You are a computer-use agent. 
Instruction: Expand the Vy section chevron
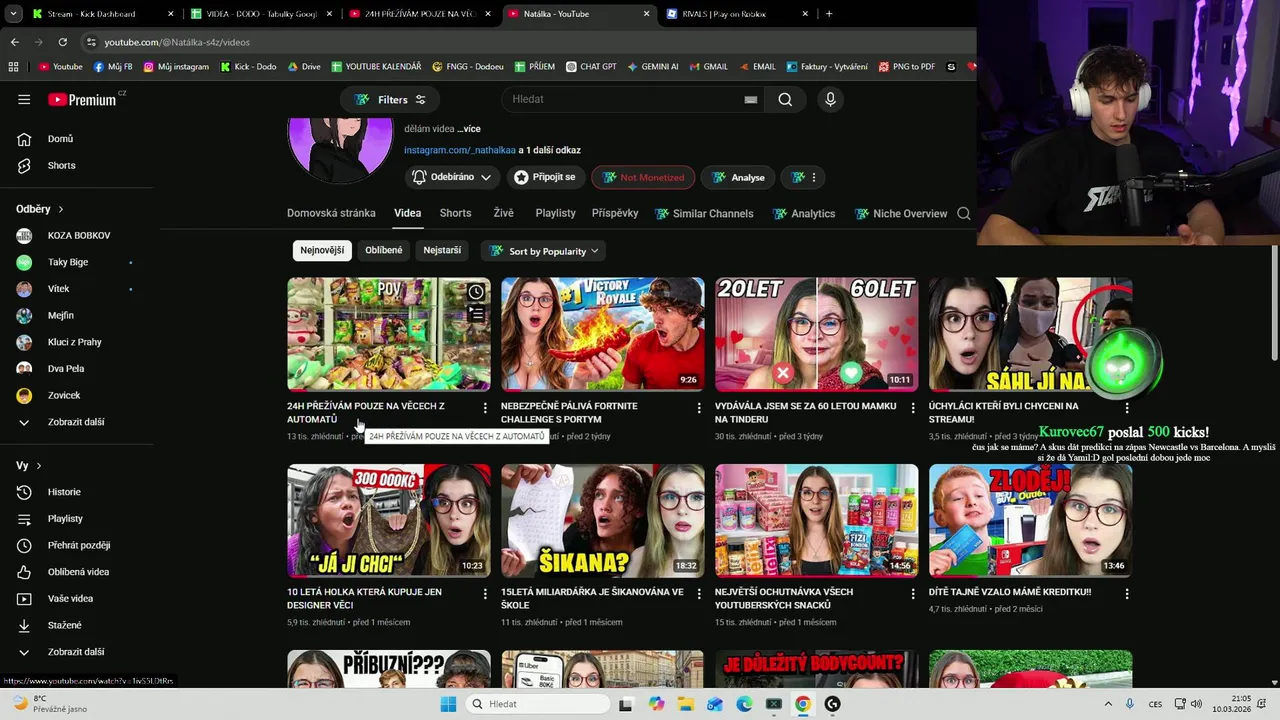click(x=39, y=466)
